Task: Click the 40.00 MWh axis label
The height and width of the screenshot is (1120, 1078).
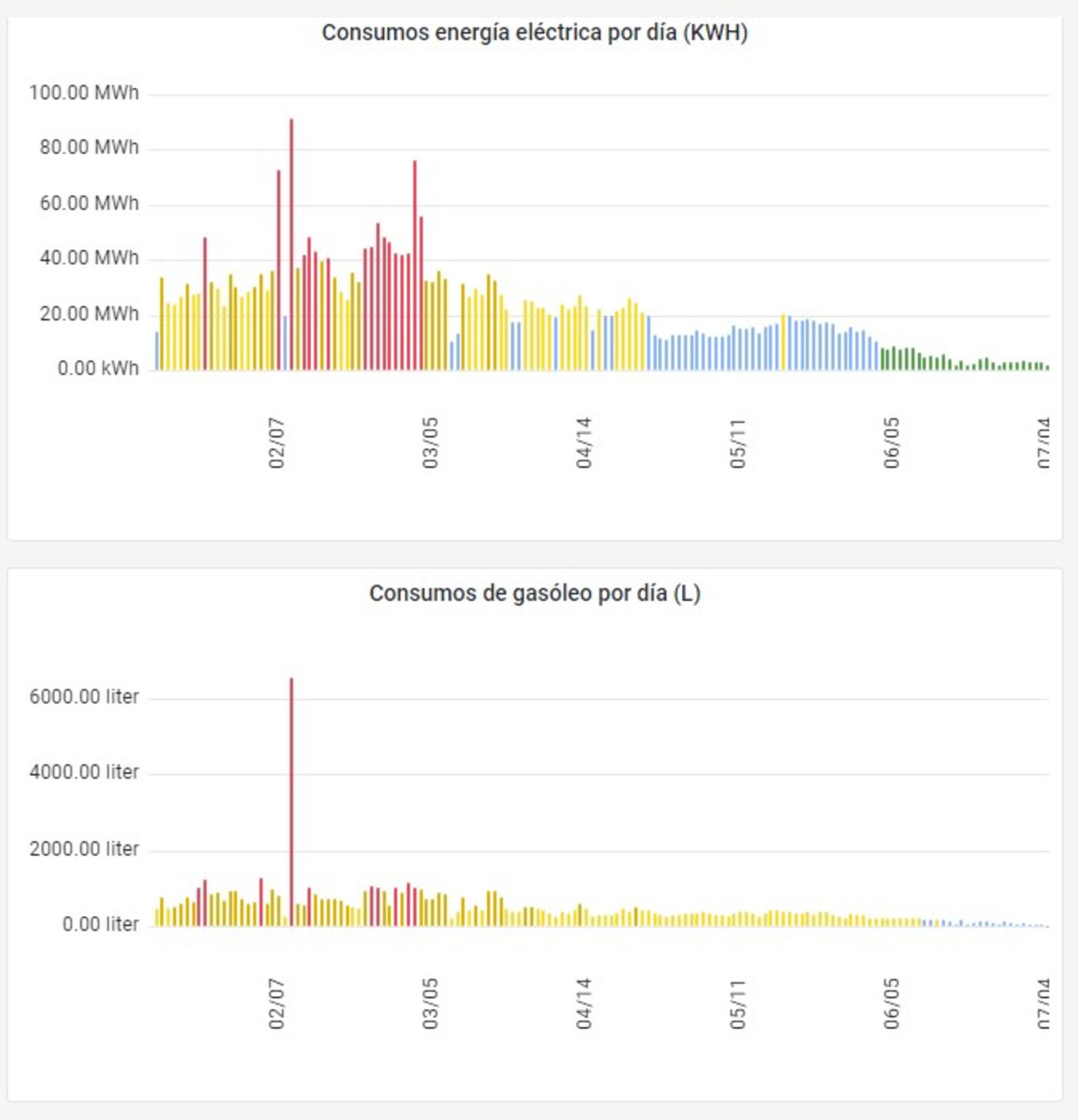Action: (89, 258)
